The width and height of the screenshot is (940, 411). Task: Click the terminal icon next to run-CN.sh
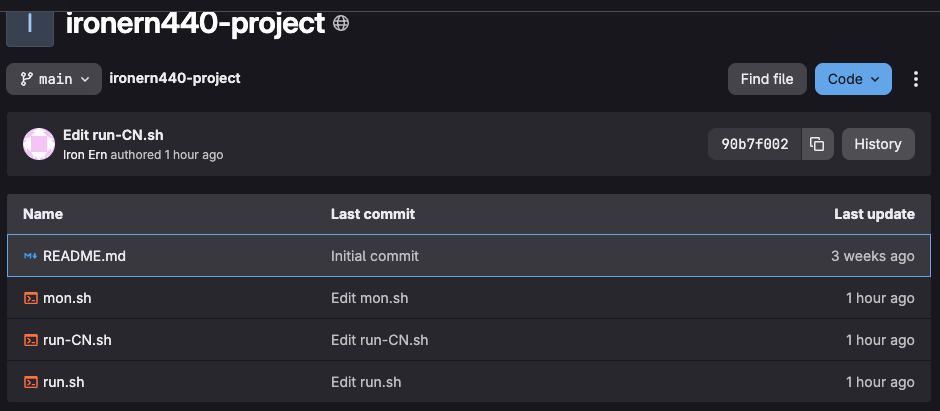click(31, 340)
